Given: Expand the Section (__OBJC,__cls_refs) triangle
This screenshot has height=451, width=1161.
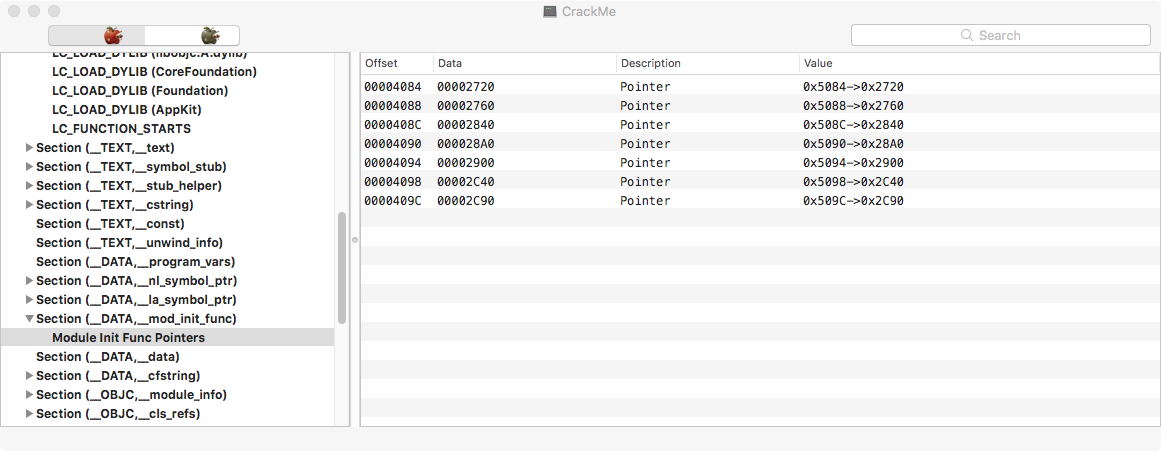Looking at the screenshot, I should click(29, 414).
